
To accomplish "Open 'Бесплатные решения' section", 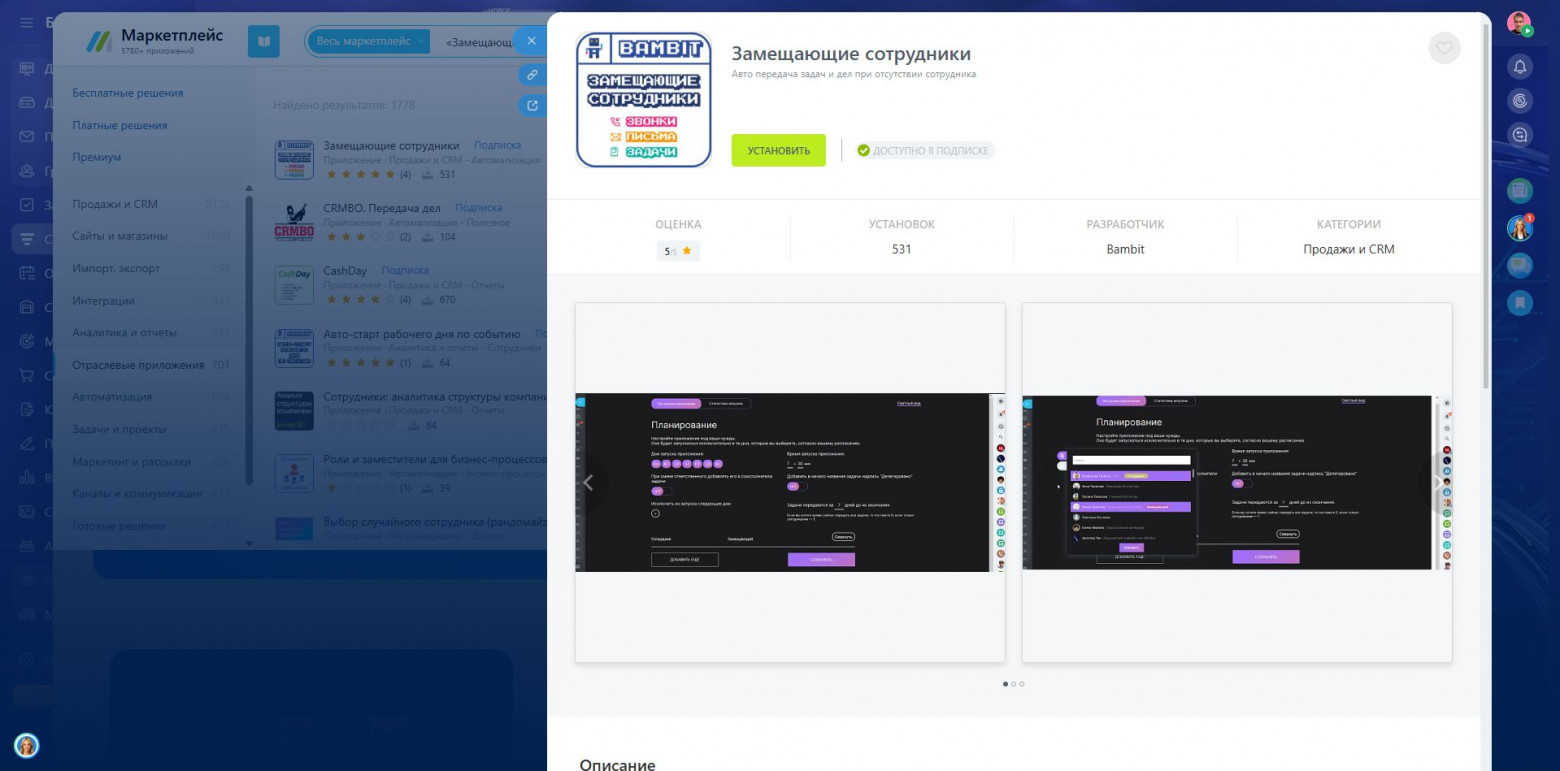I will pyautogui.click(x=128, y=93).
